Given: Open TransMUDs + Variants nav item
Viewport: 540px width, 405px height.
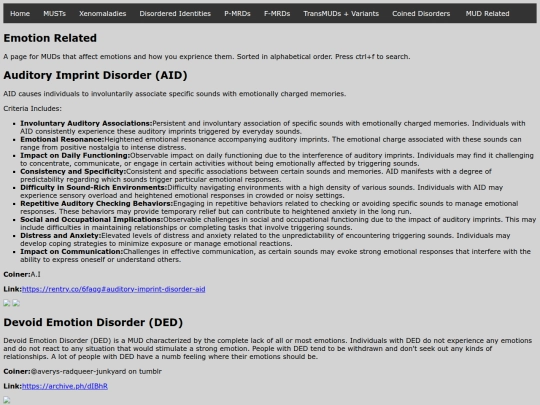Looking at the screenshot, I should [341, 13].
